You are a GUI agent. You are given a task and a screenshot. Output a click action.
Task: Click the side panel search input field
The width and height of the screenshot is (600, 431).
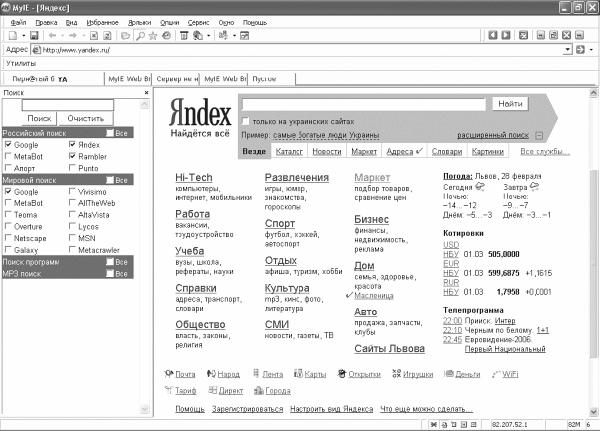tap(67, 104)
